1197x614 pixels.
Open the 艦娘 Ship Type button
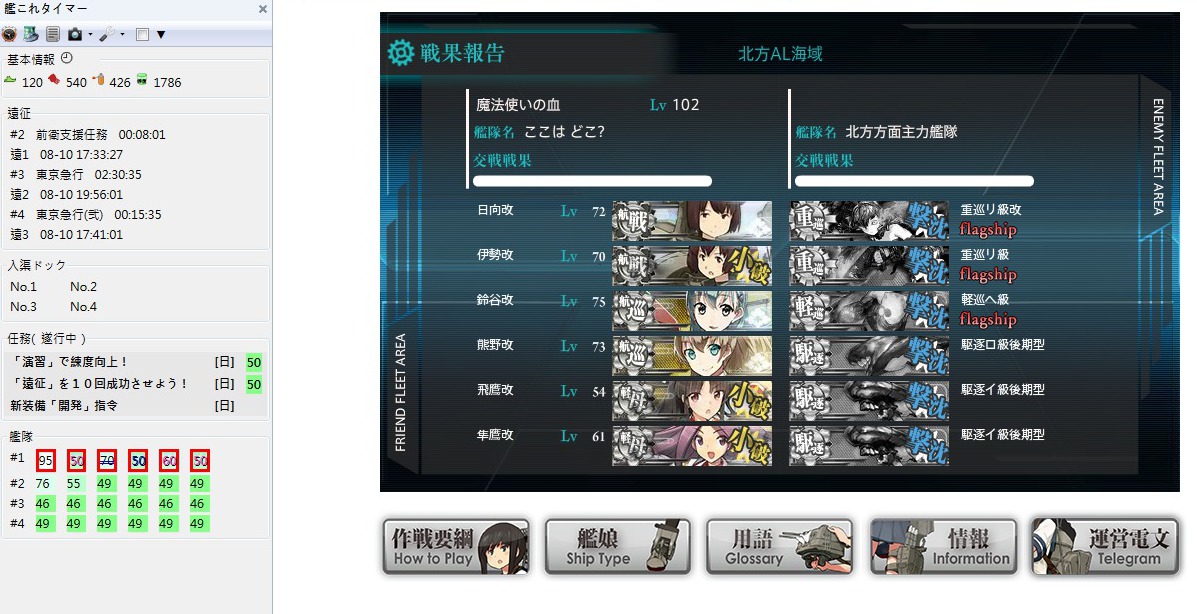pyautogui.click(x=618, y=547)
